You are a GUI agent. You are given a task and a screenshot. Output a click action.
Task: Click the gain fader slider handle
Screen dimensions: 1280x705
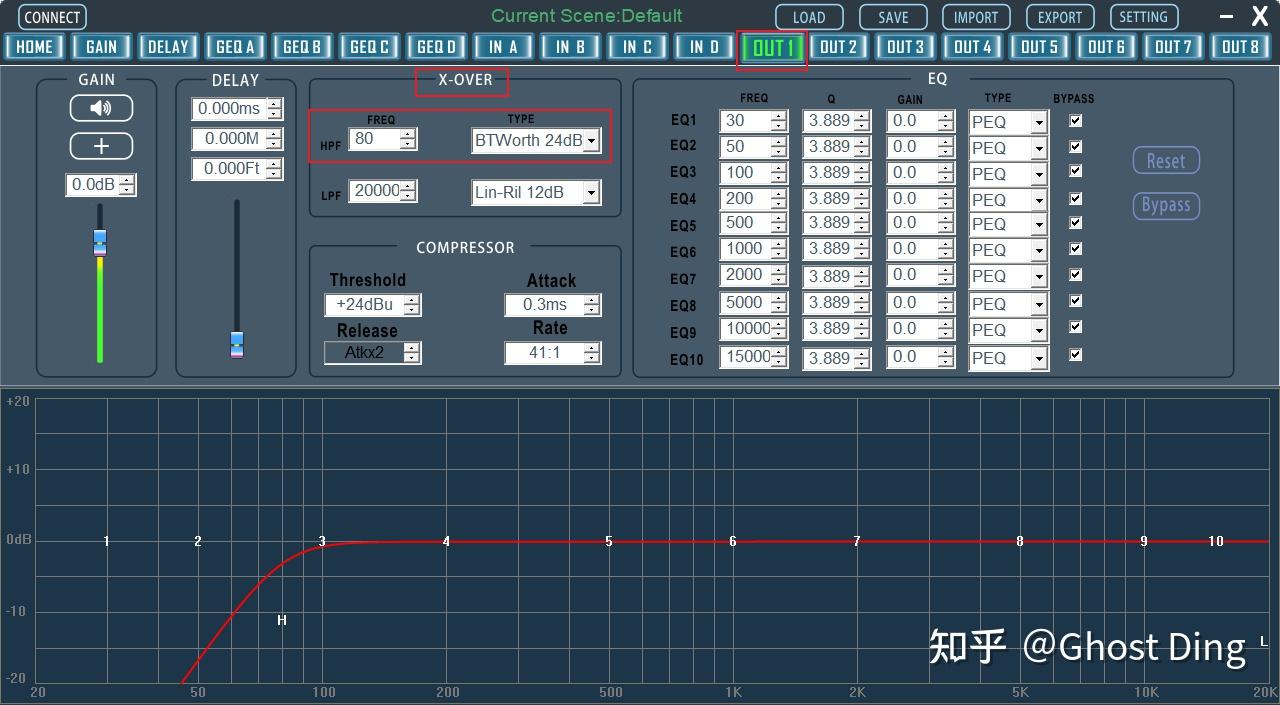pyautogui.click(x=100, y=241)
